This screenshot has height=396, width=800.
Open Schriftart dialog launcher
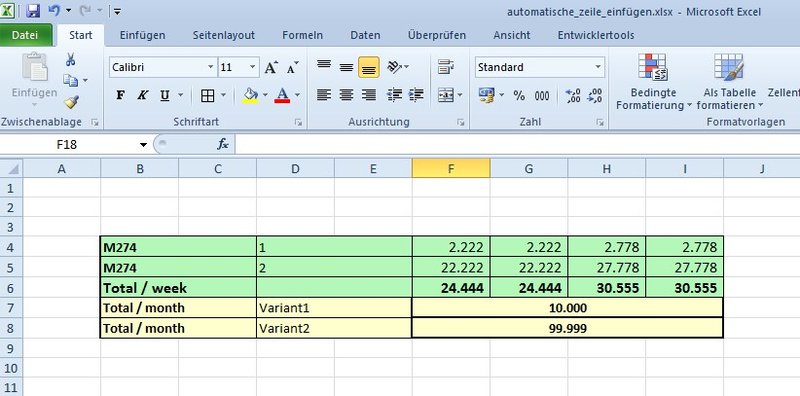298,122
